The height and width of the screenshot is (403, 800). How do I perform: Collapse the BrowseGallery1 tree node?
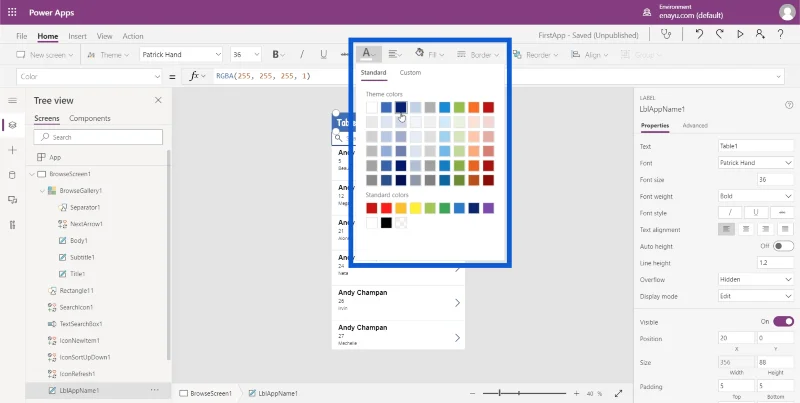coord(42,191)
